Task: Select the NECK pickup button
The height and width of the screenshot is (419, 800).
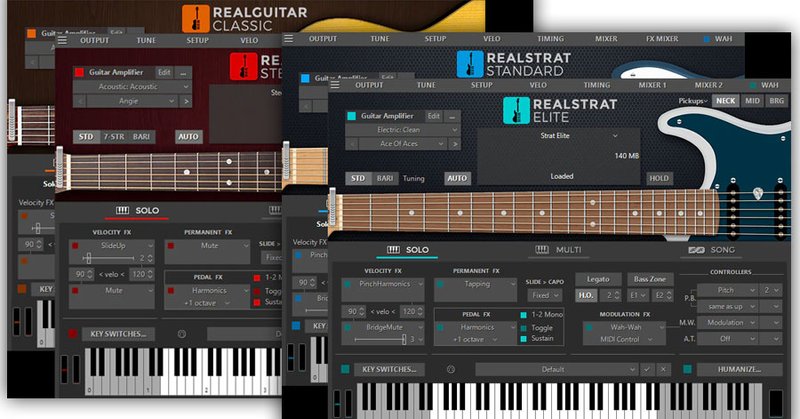Action: click(726, 101)
